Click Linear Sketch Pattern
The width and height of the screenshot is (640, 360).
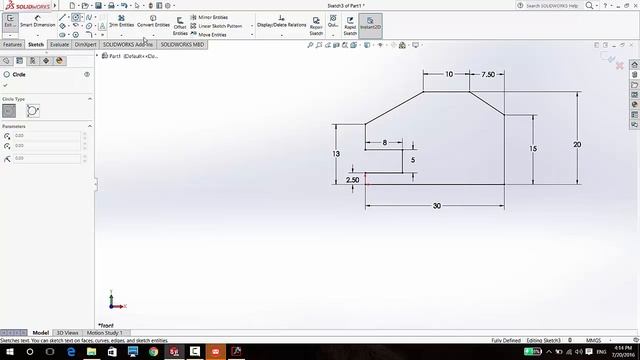(216, 26)
